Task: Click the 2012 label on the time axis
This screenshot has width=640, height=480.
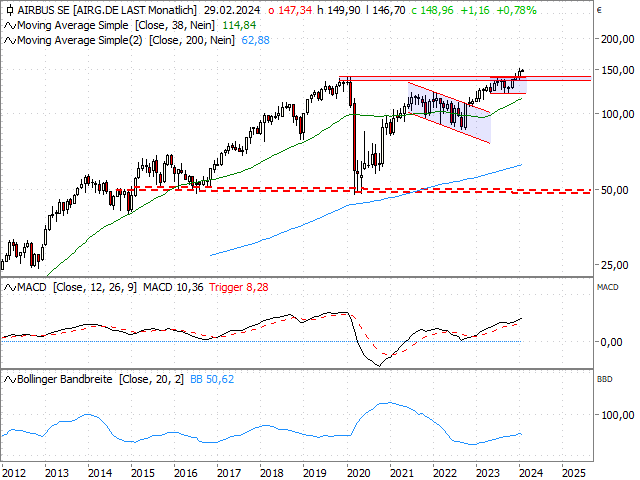Action: coord(13,473)
